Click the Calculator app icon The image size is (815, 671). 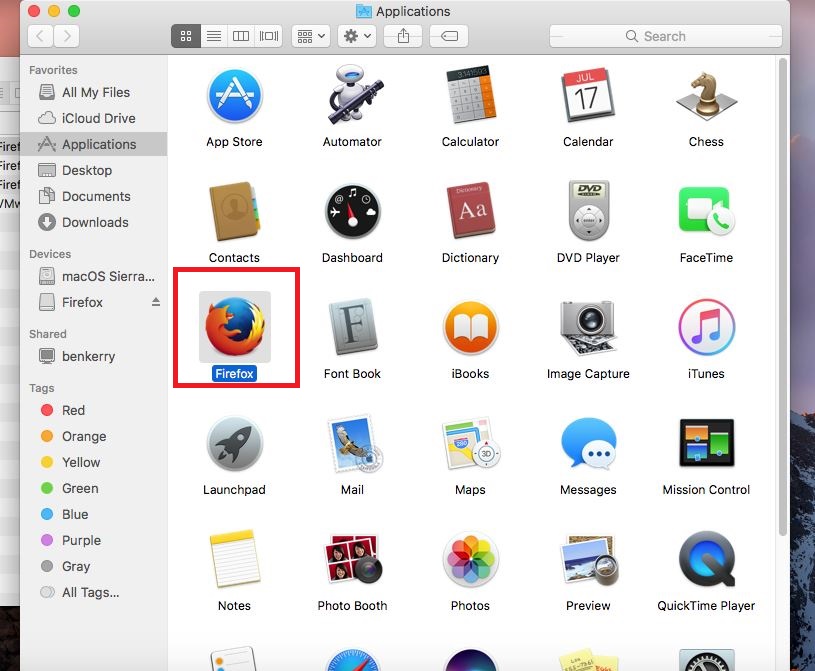point(470,95)
